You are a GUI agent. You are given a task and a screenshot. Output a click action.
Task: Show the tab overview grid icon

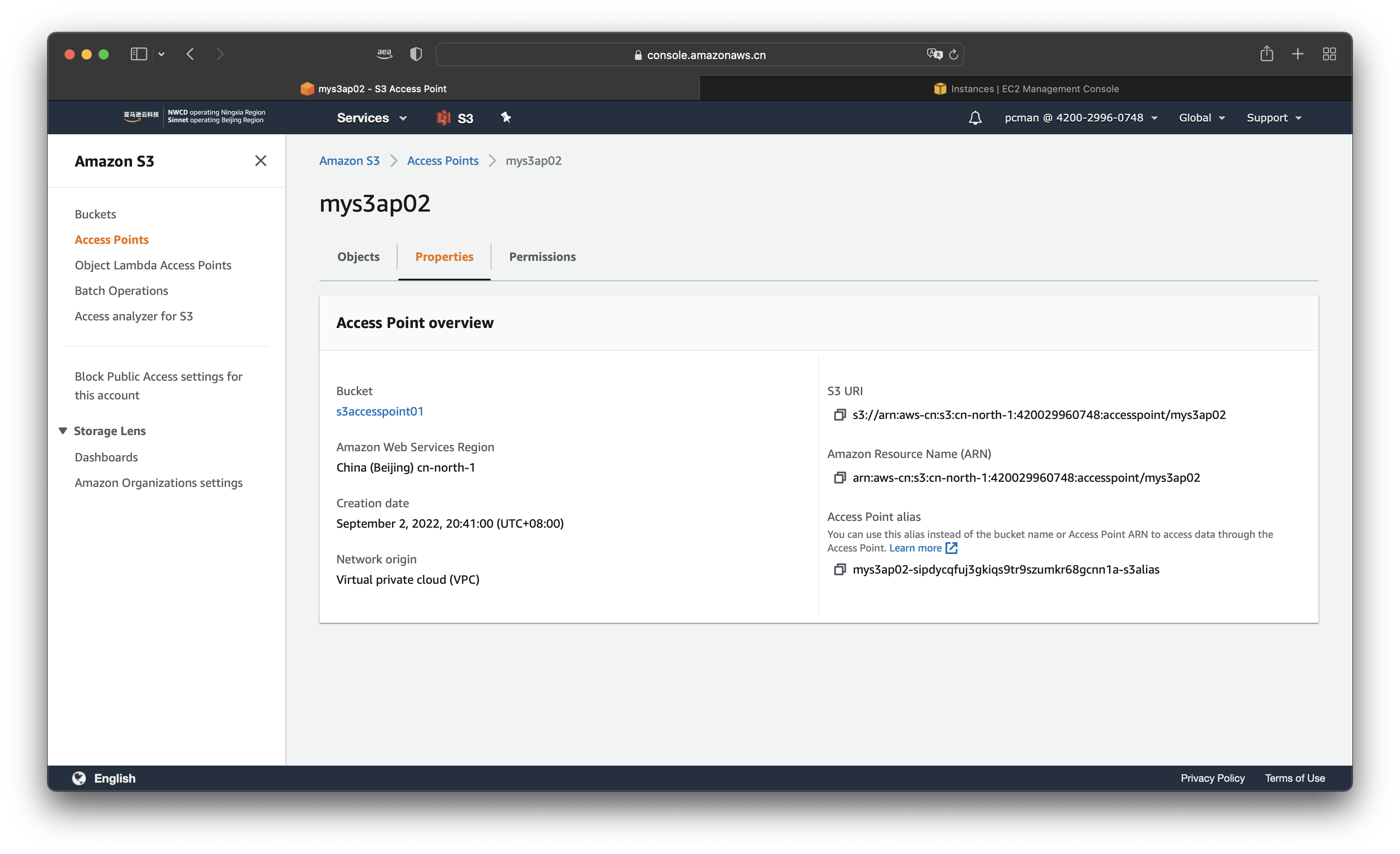click(1329, 54)
